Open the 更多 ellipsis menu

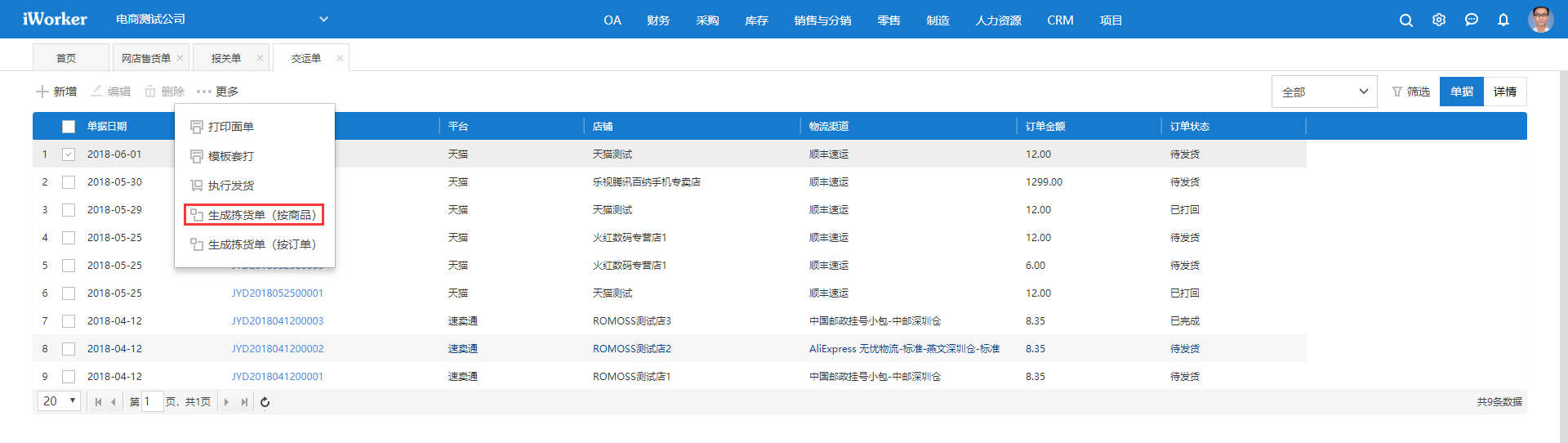tap(217, 92)
